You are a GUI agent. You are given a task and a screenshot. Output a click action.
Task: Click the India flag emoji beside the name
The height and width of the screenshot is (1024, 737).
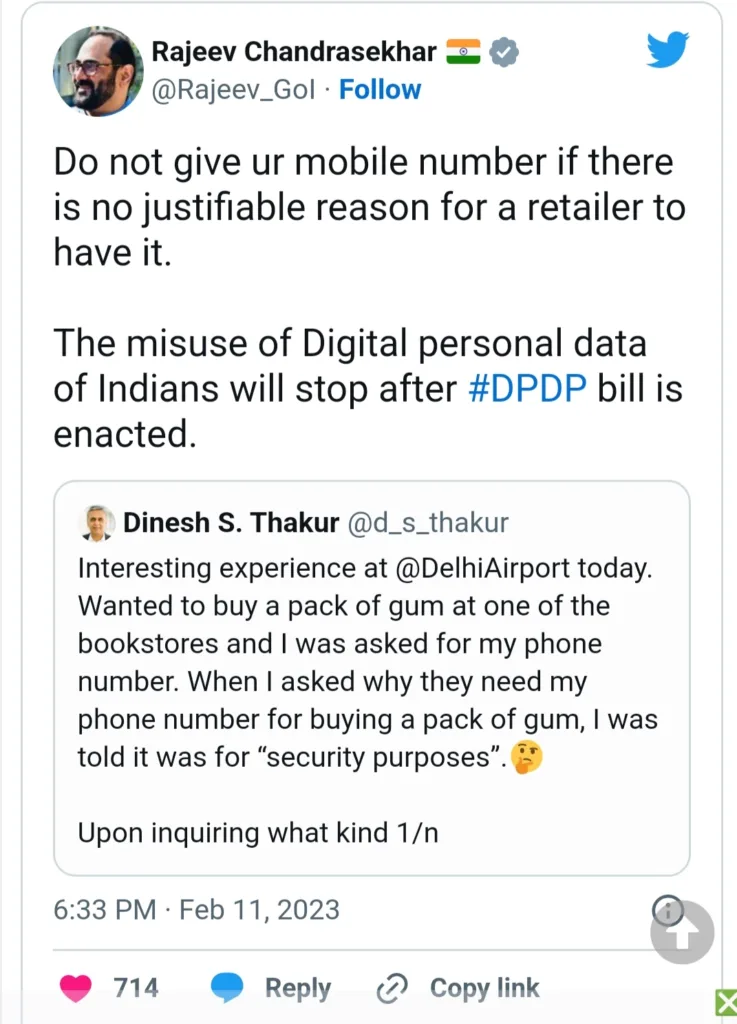coord(463,50)
